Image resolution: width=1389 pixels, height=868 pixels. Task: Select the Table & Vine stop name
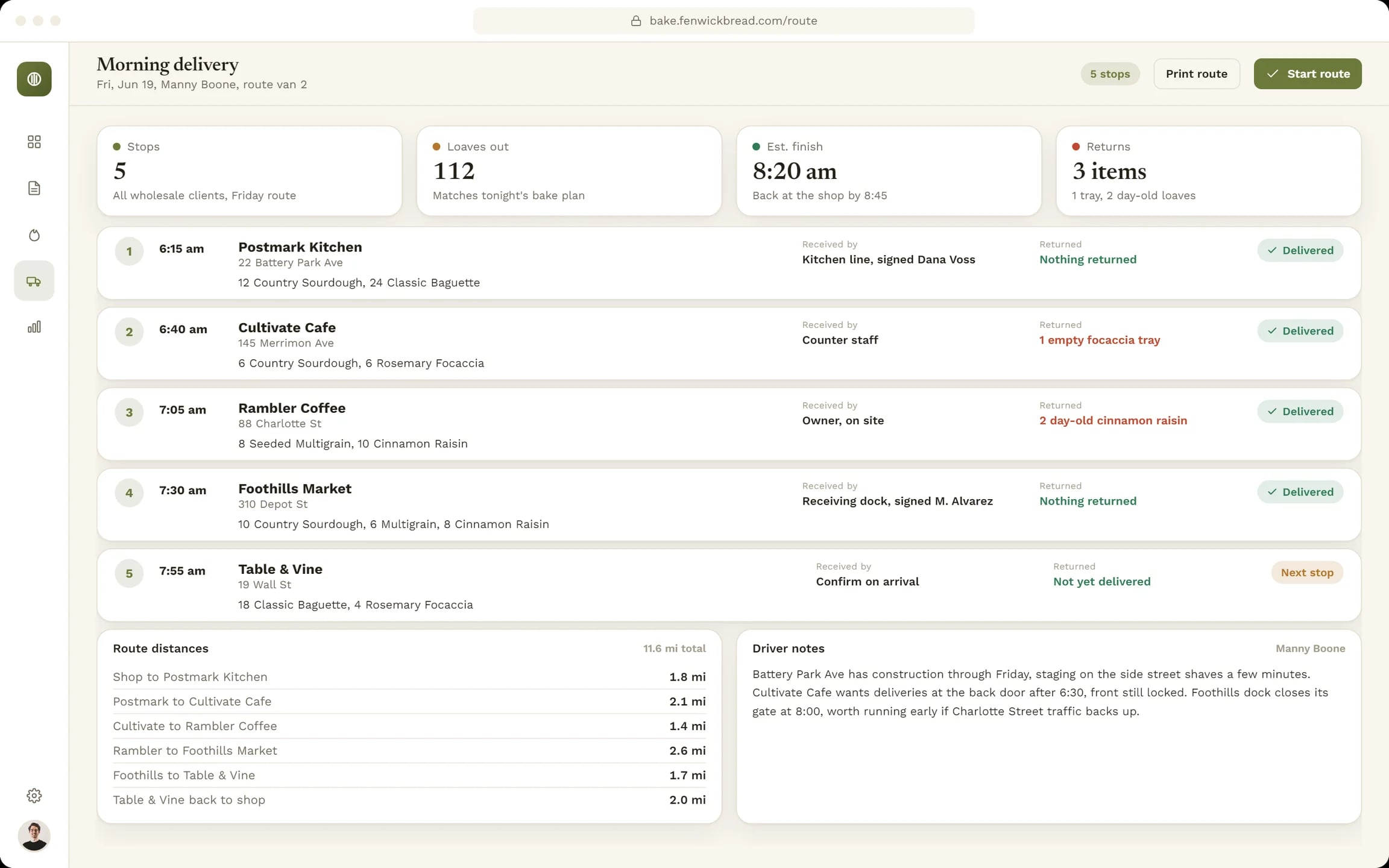click(280, 569)
